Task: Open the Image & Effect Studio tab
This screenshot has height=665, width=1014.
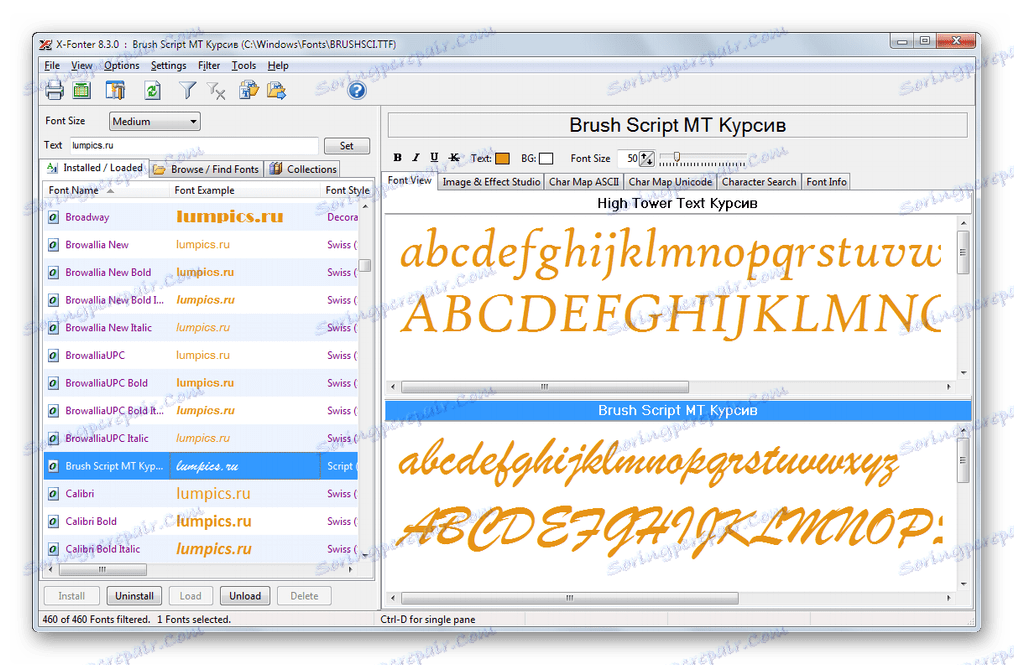Action: (491, 182)
